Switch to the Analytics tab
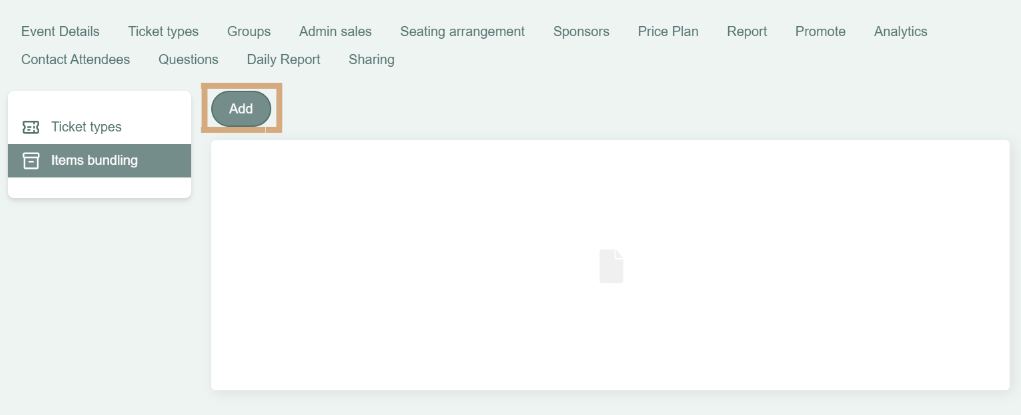This screenshot has height=415, width=1021. [x=901, y=31]
